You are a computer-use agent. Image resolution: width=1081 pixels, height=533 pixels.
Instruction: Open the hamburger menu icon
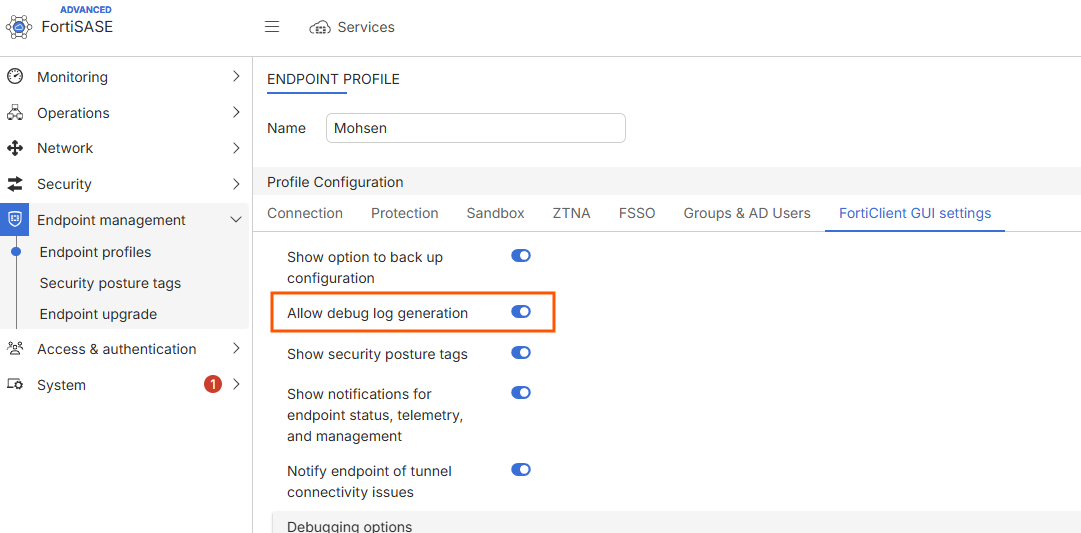[x=272, y=27]
